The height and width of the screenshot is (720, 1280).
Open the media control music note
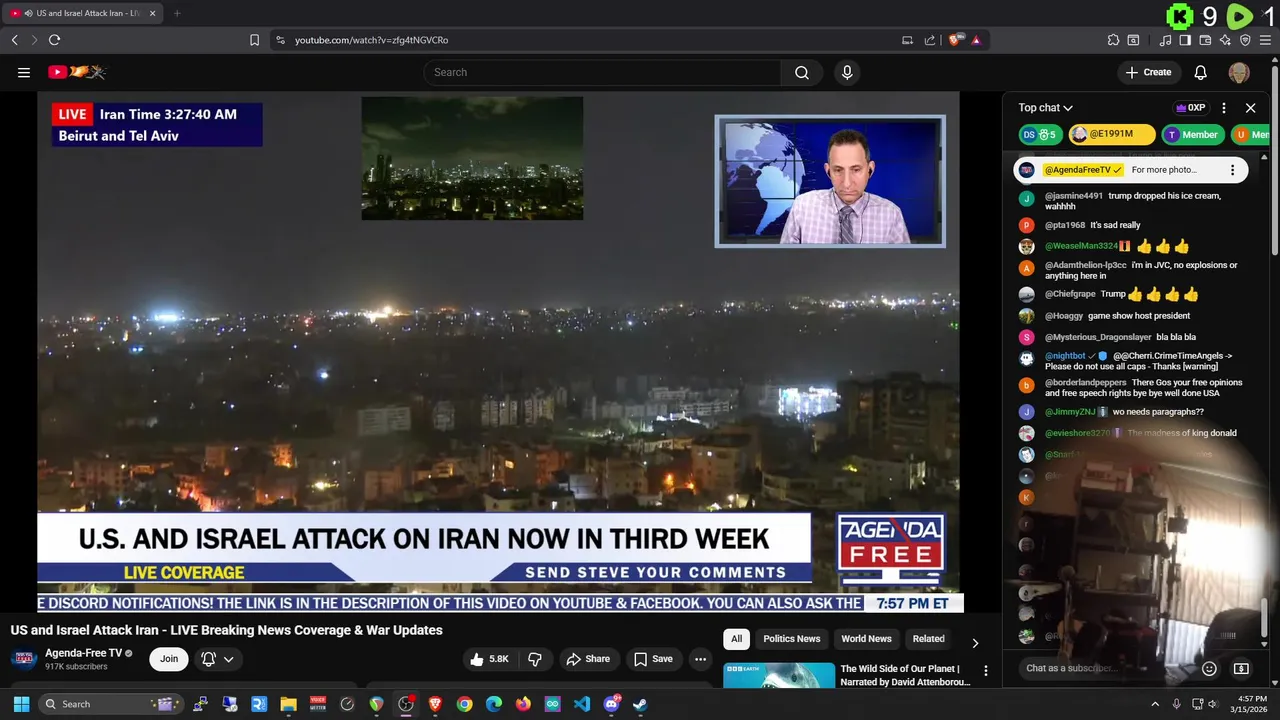pos(1165,40)
